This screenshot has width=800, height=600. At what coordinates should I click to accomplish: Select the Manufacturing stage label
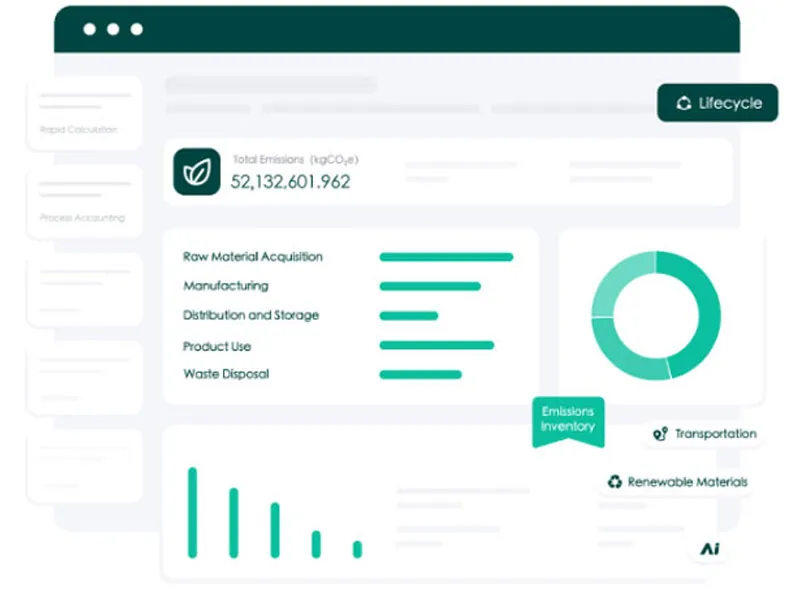226,286
